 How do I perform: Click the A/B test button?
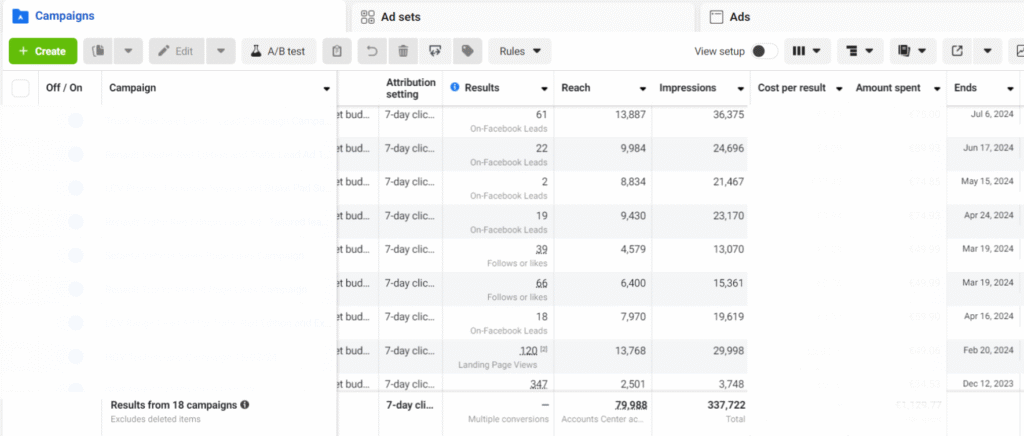(x=279, y=51)
